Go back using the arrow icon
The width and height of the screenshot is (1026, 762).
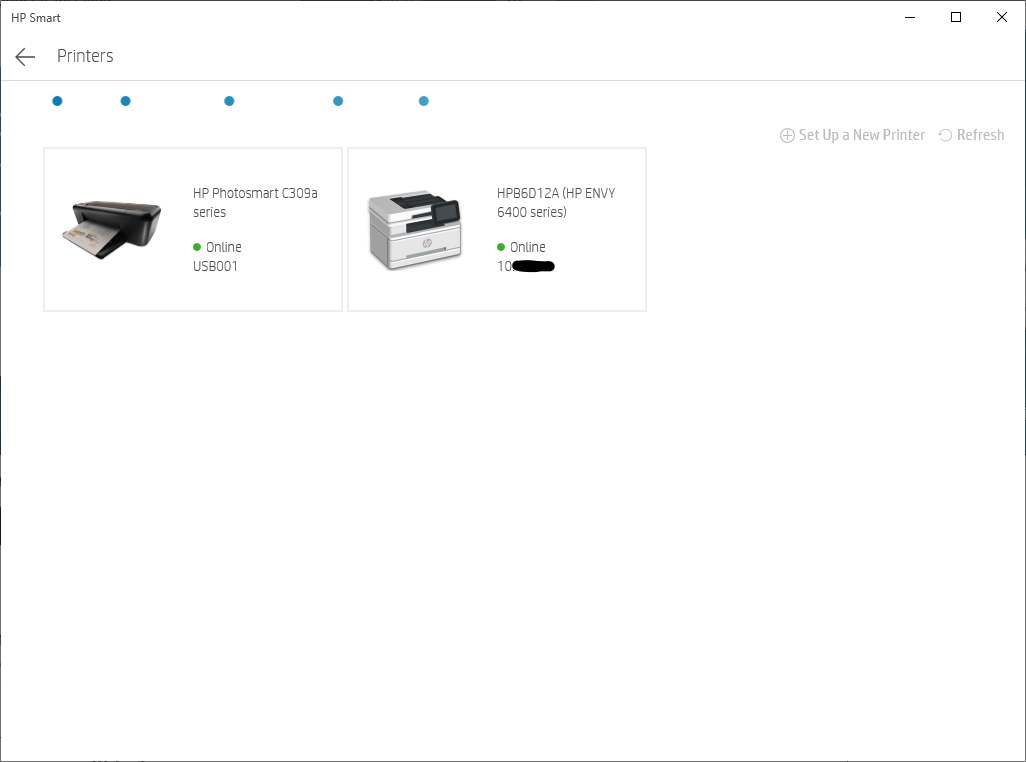(25, 57)
